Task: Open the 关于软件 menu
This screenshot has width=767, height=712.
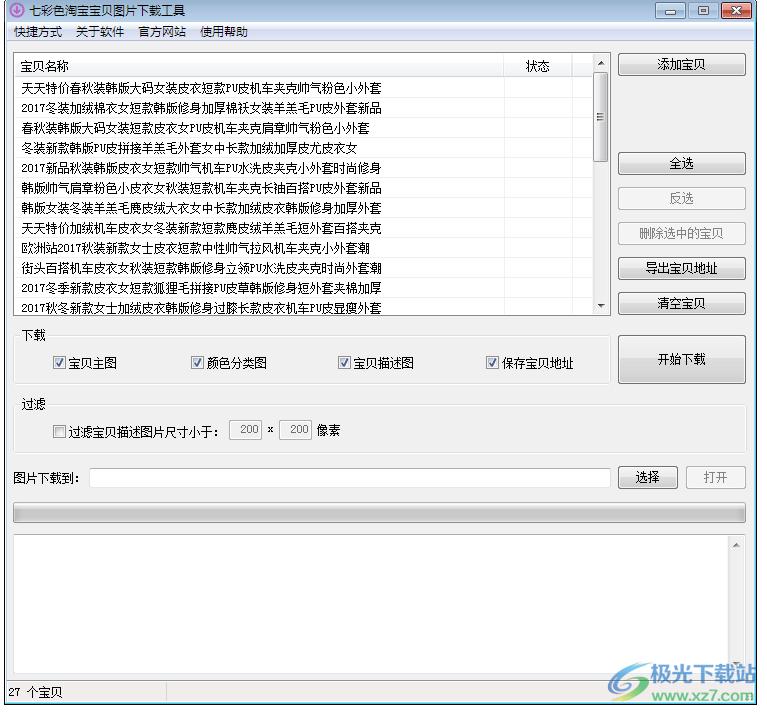Action: pyautogui.click(x=100, y=32)
